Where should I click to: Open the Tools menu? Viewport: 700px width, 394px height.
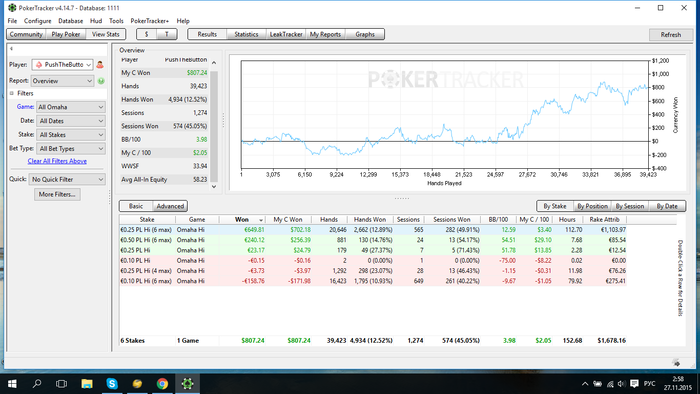[x=116, y=21]
